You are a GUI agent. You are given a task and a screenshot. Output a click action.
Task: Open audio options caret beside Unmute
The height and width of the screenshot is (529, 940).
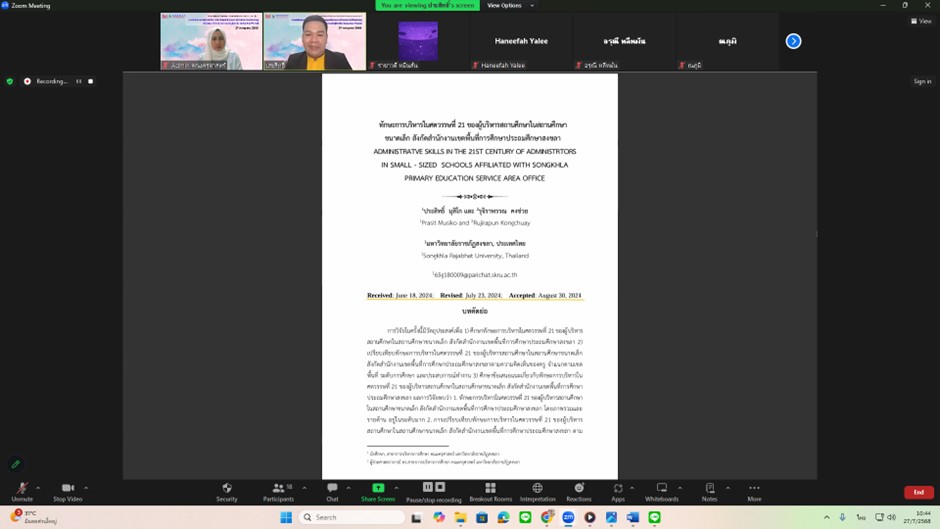click(38, 488)
